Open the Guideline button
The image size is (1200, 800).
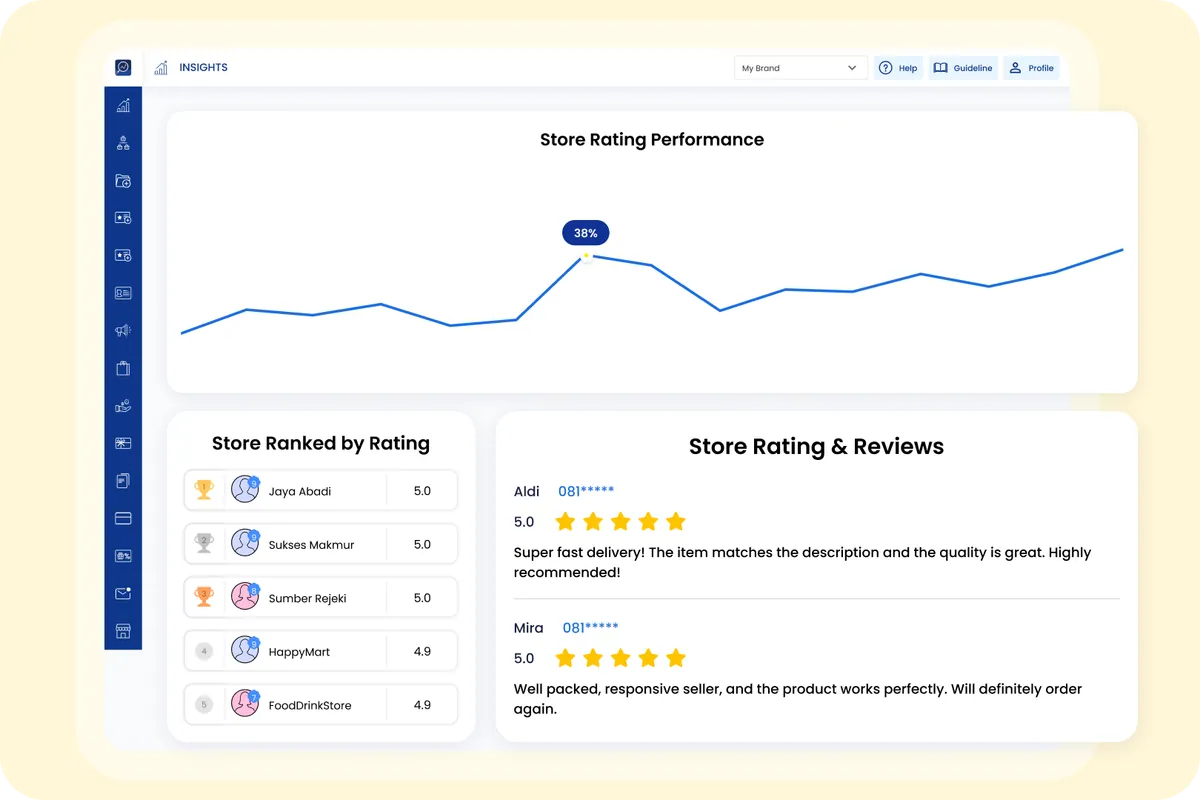(x=963, y=68)
